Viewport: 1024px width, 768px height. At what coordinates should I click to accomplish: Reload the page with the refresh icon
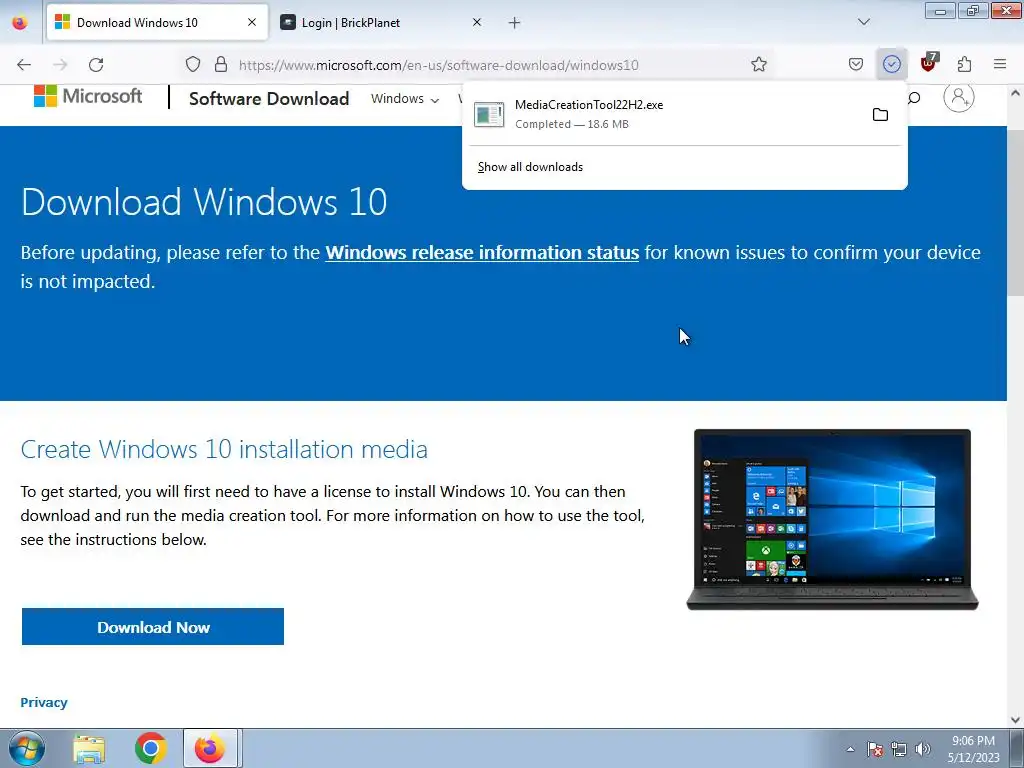tap(96, 65)
